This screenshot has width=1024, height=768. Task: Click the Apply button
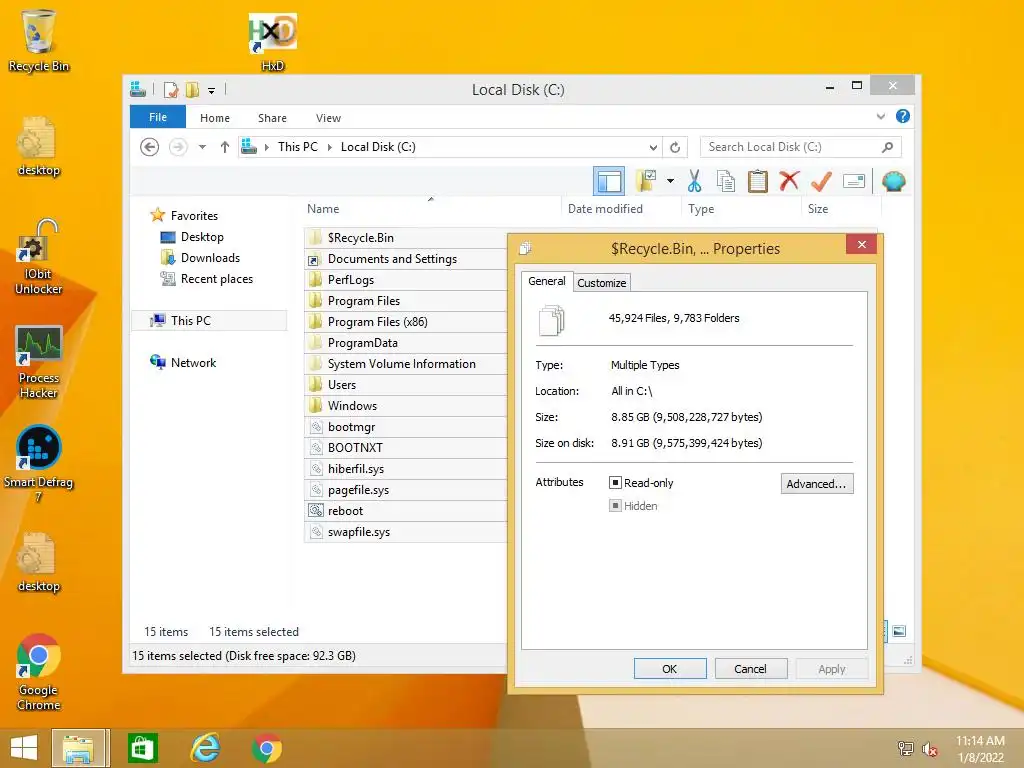coord(832,669)
